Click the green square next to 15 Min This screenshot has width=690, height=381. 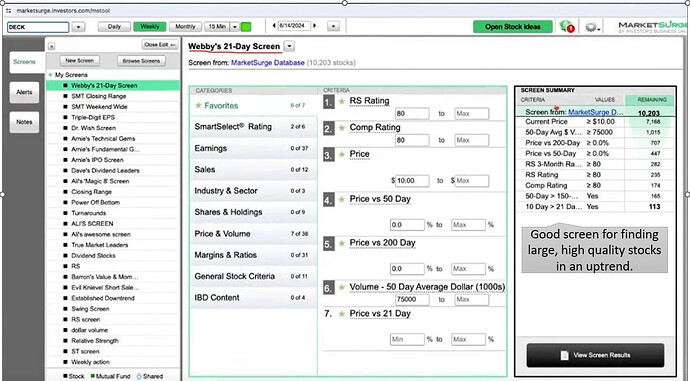(x=246, y=27)
